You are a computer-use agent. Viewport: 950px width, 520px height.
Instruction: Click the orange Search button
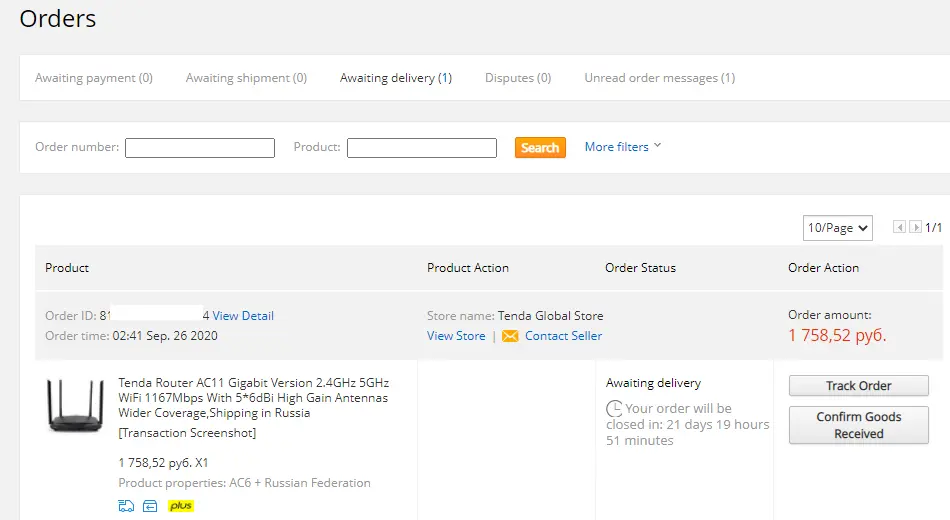point(540,147)
